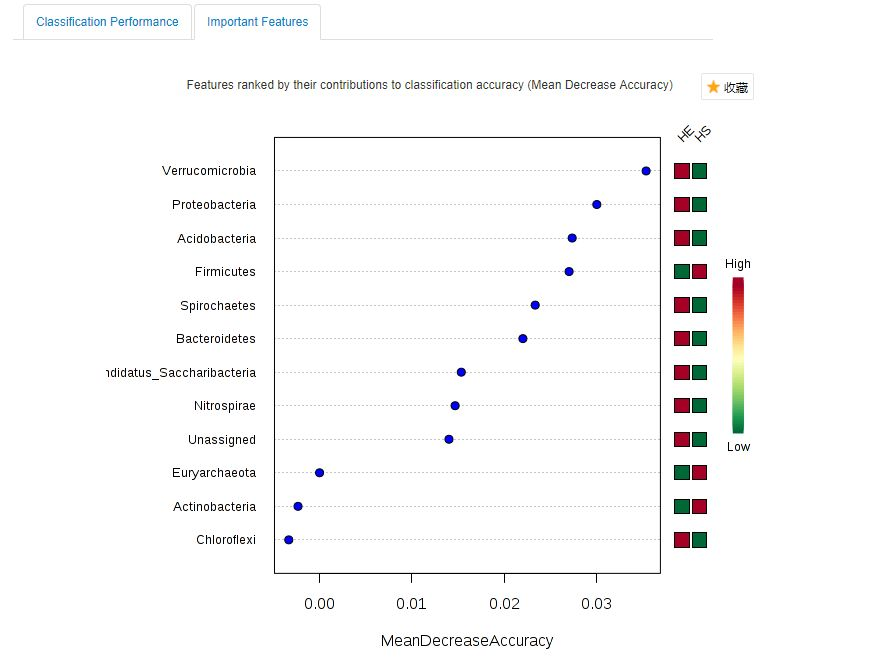Click the red HE cell for Actinobacteria
Screen dimensions: 876x663
pos(681,506)
